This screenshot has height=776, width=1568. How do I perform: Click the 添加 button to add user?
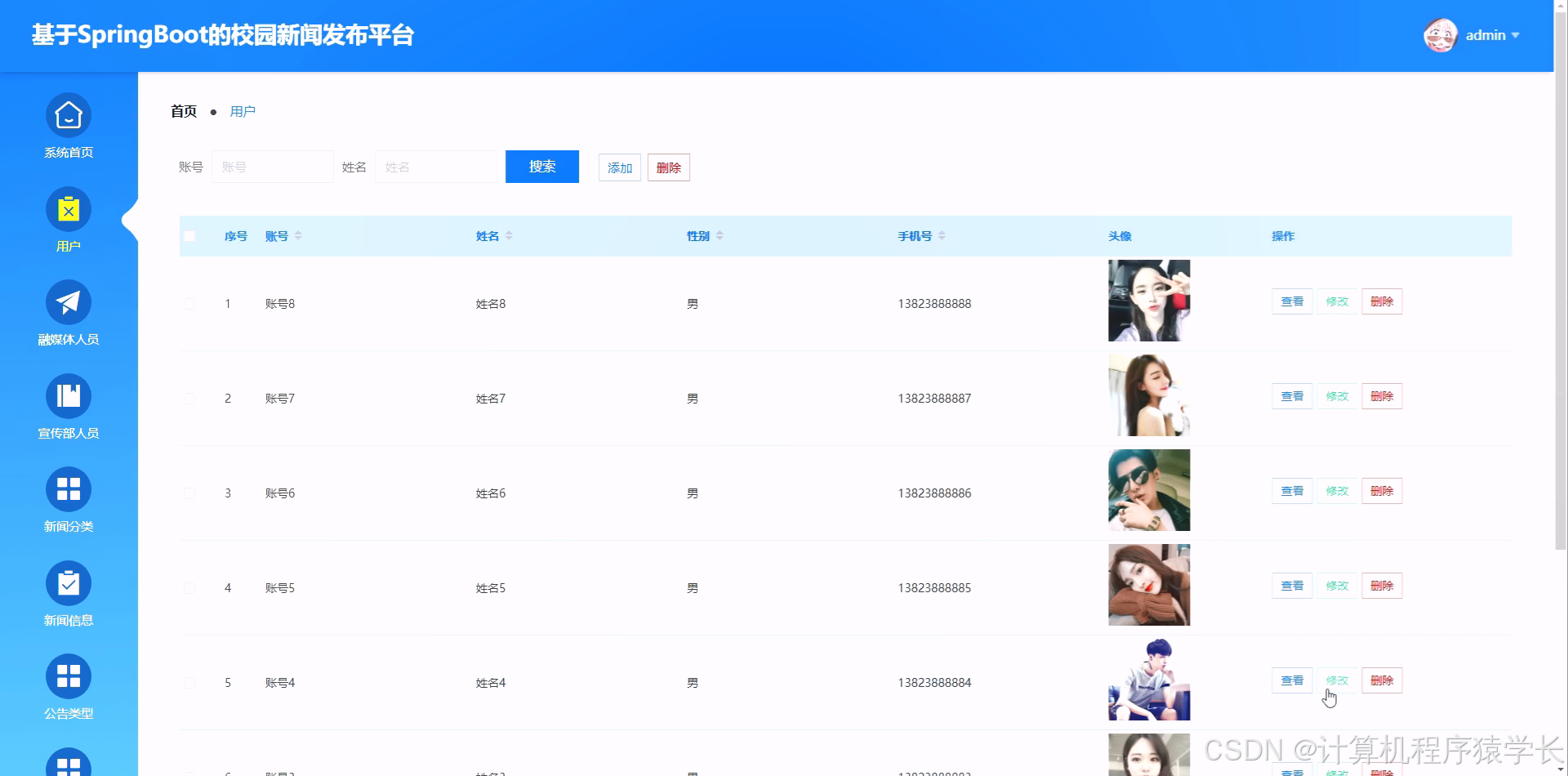(x=619, y=167)
